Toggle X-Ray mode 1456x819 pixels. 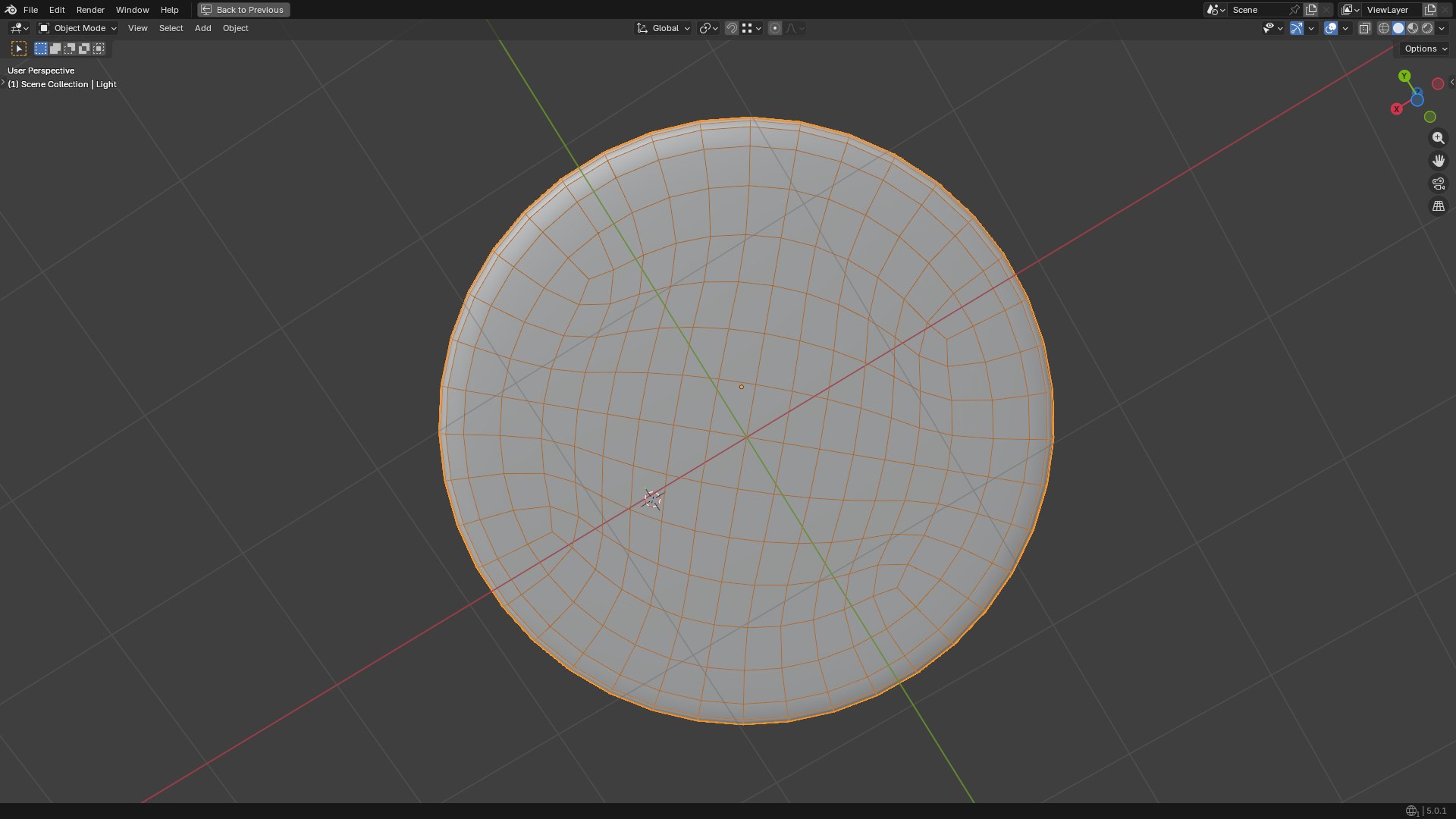point(1364,28)
